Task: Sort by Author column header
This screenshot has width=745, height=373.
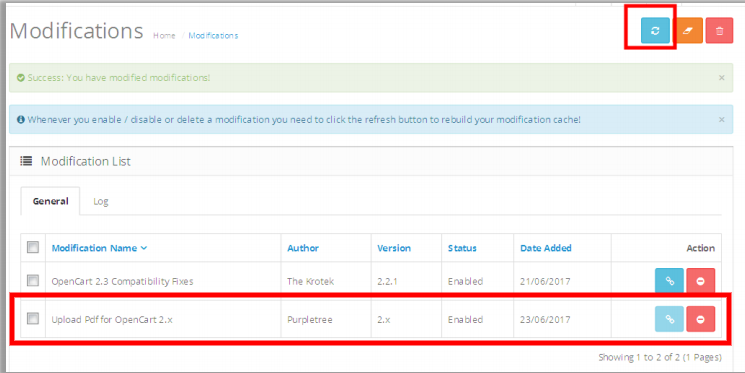Action: pos(303,248)
